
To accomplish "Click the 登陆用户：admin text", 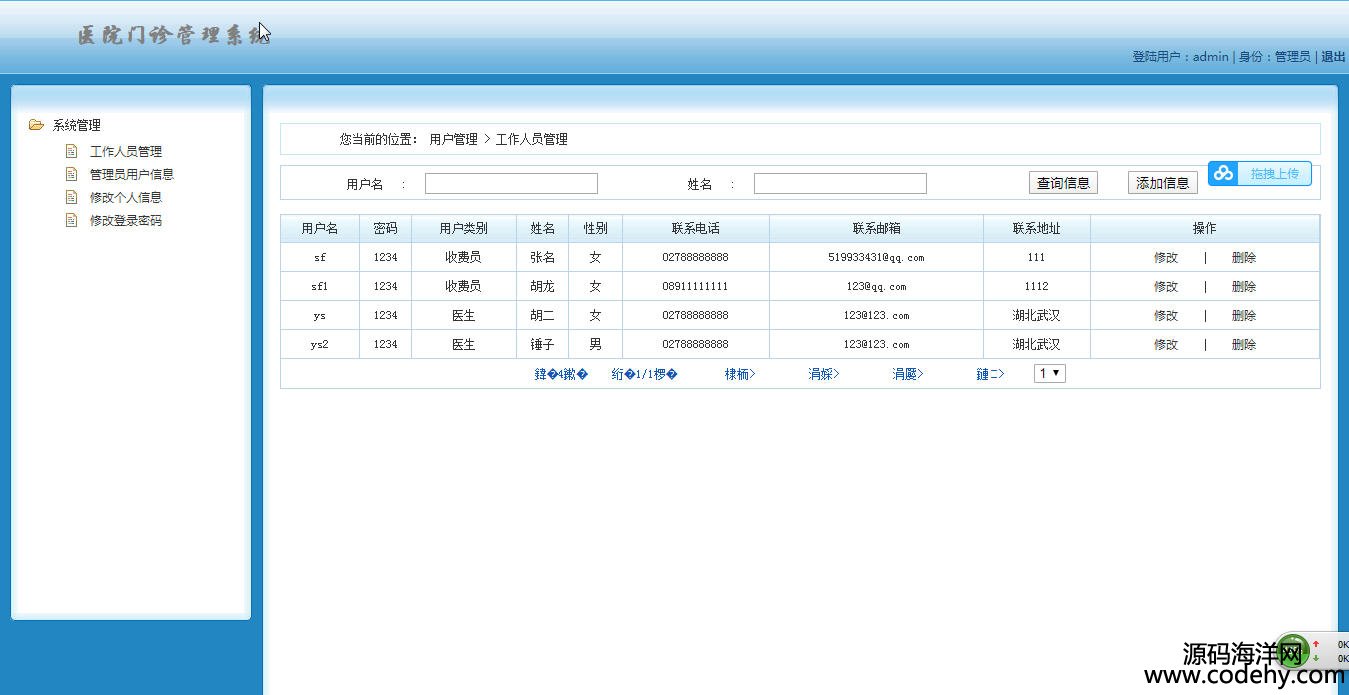I will [x=1180, y=57].
